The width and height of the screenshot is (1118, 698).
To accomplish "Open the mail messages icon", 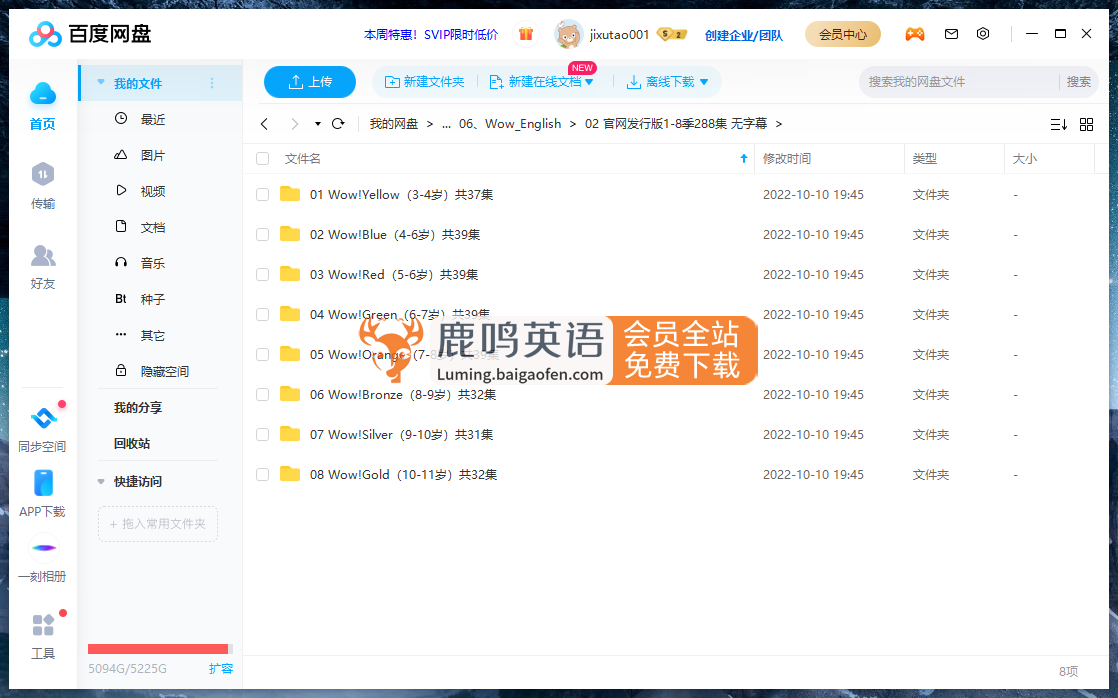I will tap(951, 34).
